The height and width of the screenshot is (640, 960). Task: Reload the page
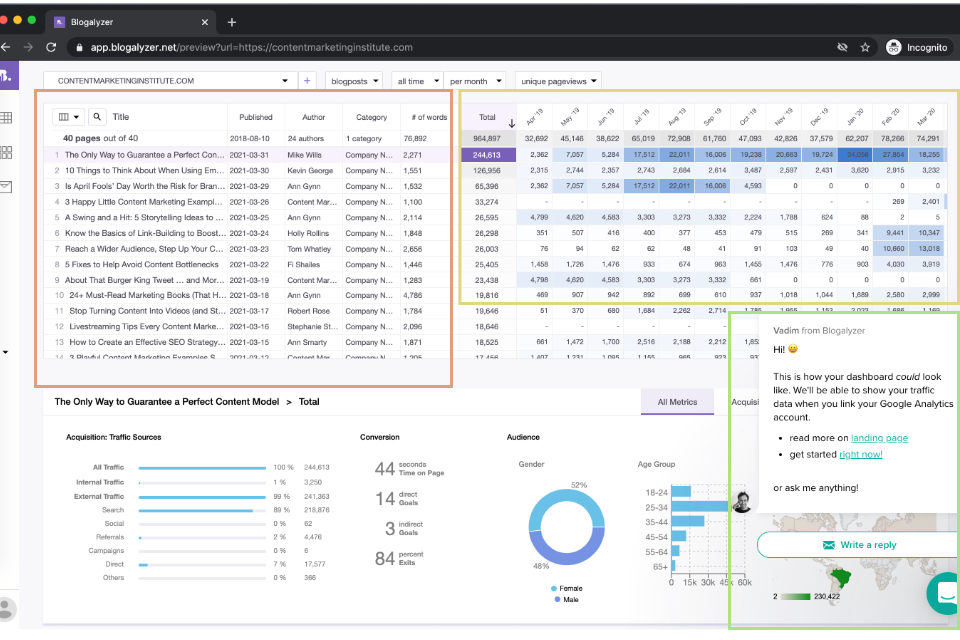[x=51, y=47]
